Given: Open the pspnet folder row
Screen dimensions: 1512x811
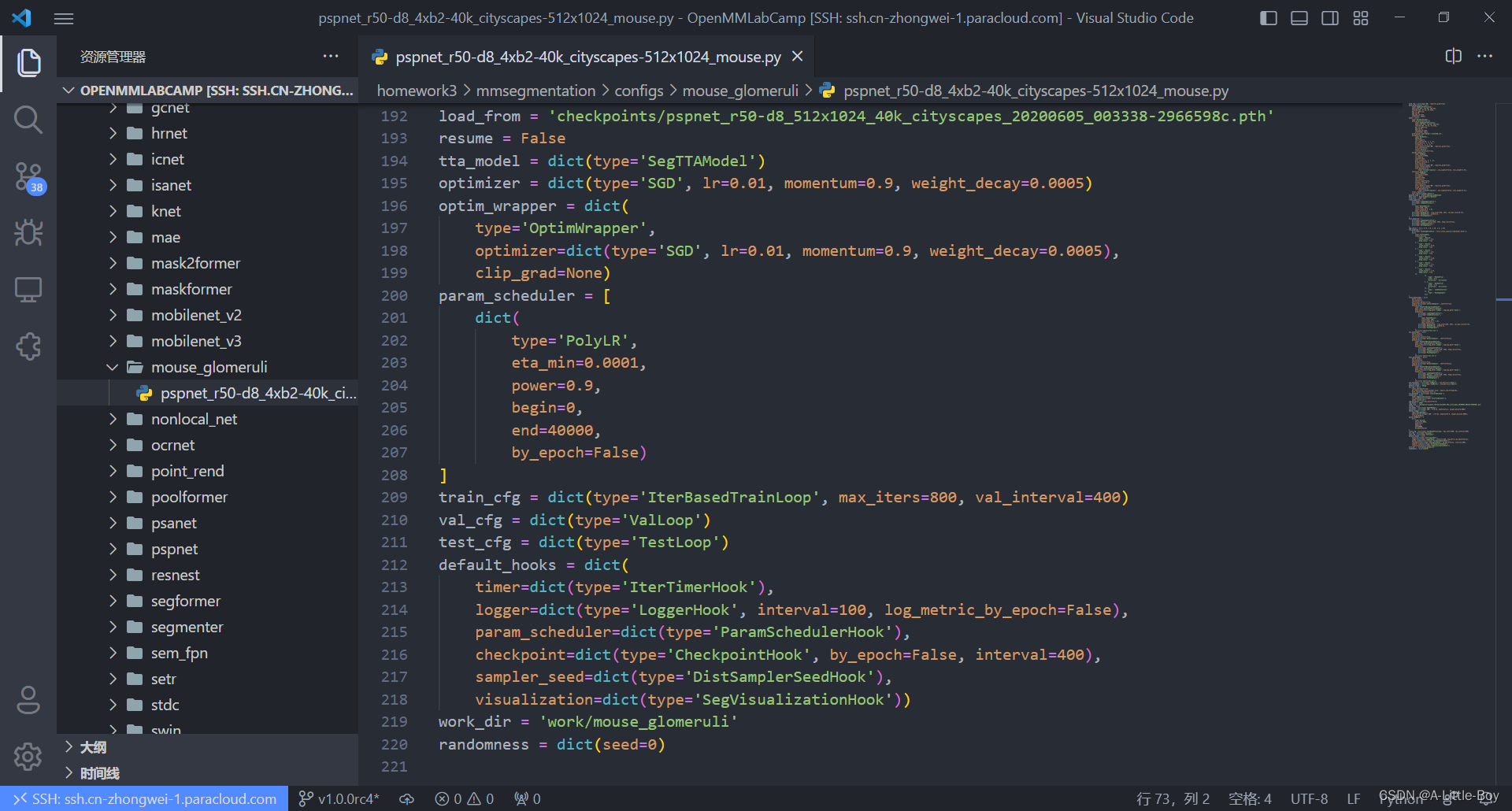Looking at the screenshot, I should click(x=208, y=549).
